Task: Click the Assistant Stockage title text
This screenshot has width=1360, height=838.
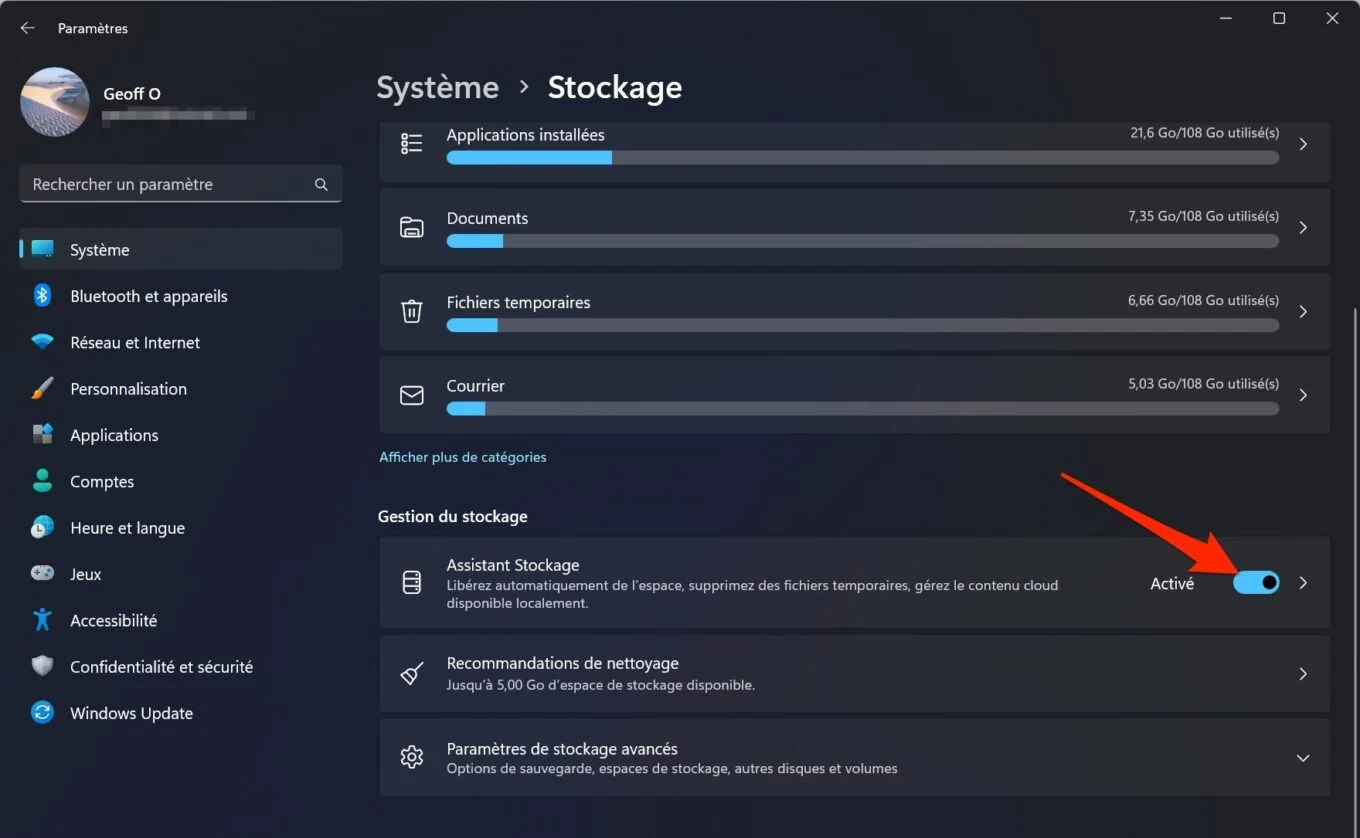Action: [512, 565]
